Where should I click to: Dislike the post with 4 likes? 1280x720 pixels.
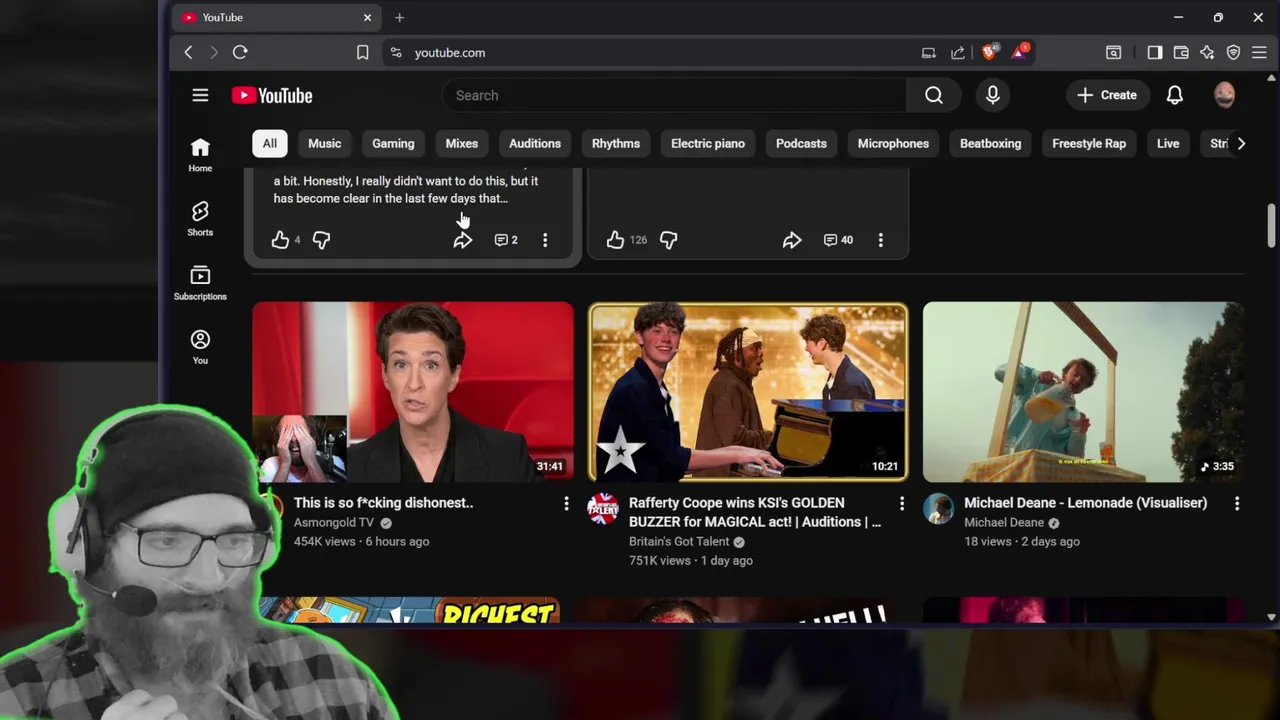(321, 240)
